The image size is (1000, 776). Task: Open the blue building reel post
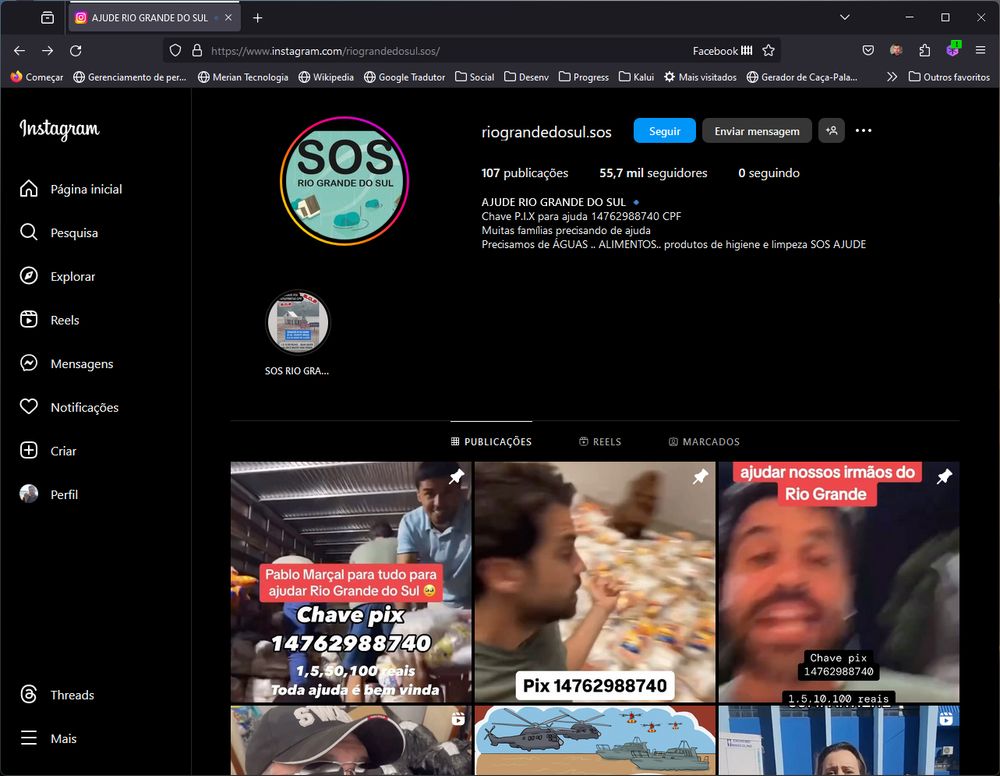pyautogui.click(x=839, y=740)
